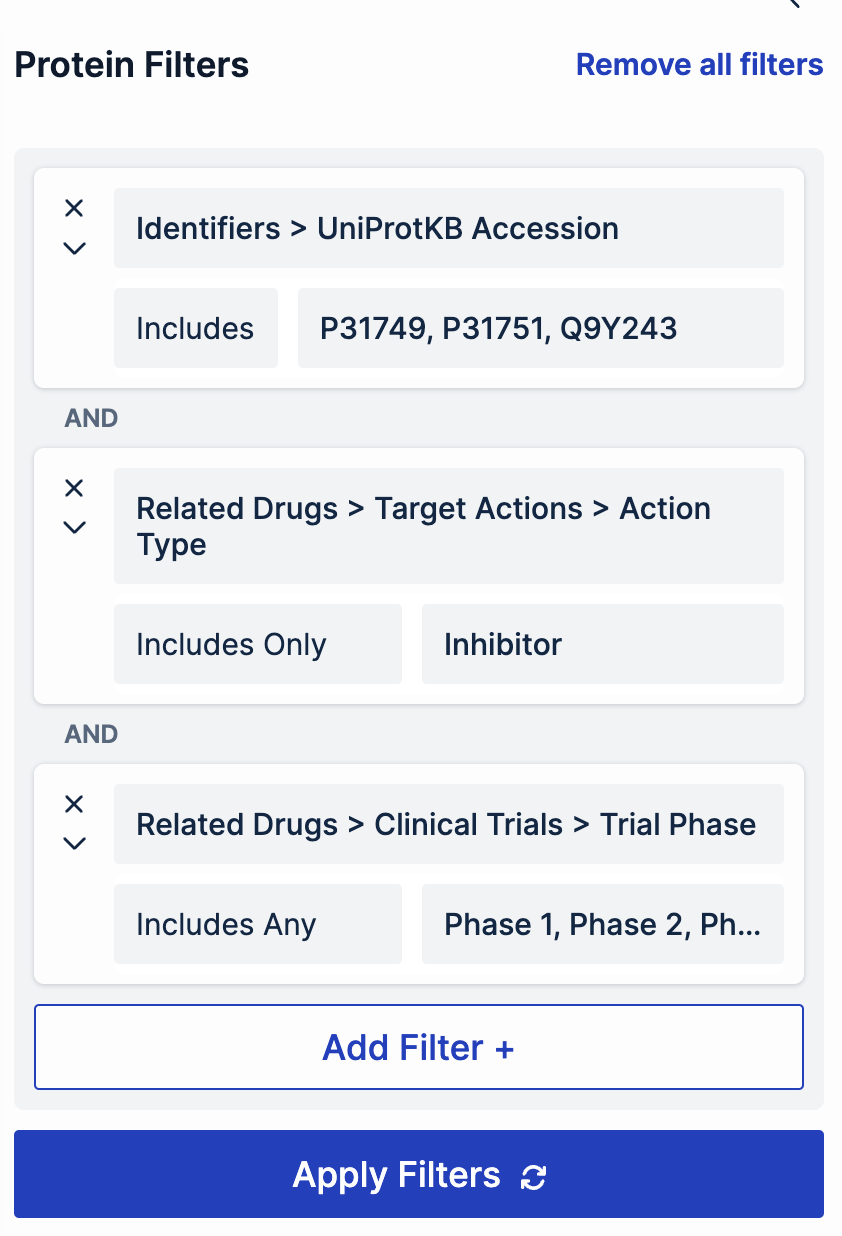Edit the P31749, P31751, Q9Y243 values field
The height and width of the screenshot is (1236, 842).
click(540, 328)
